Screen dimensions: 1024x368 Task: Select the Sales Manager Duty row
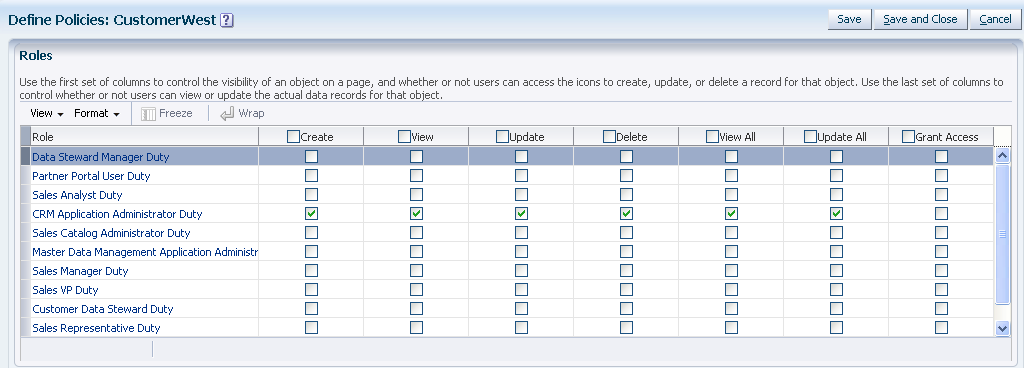tap(507, 270)
